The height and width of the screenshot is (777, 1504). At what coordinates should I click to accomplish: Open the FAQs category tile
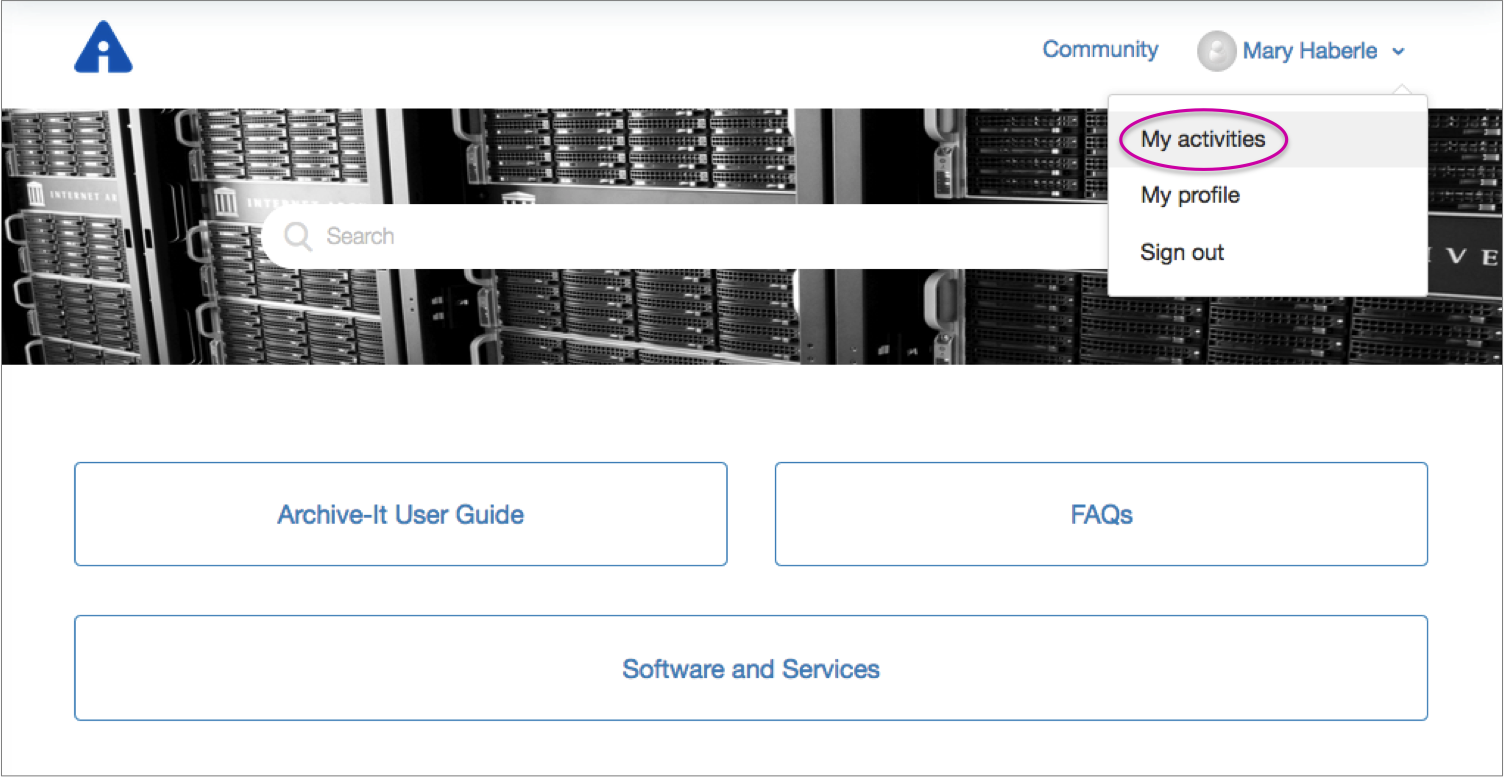1101,515
